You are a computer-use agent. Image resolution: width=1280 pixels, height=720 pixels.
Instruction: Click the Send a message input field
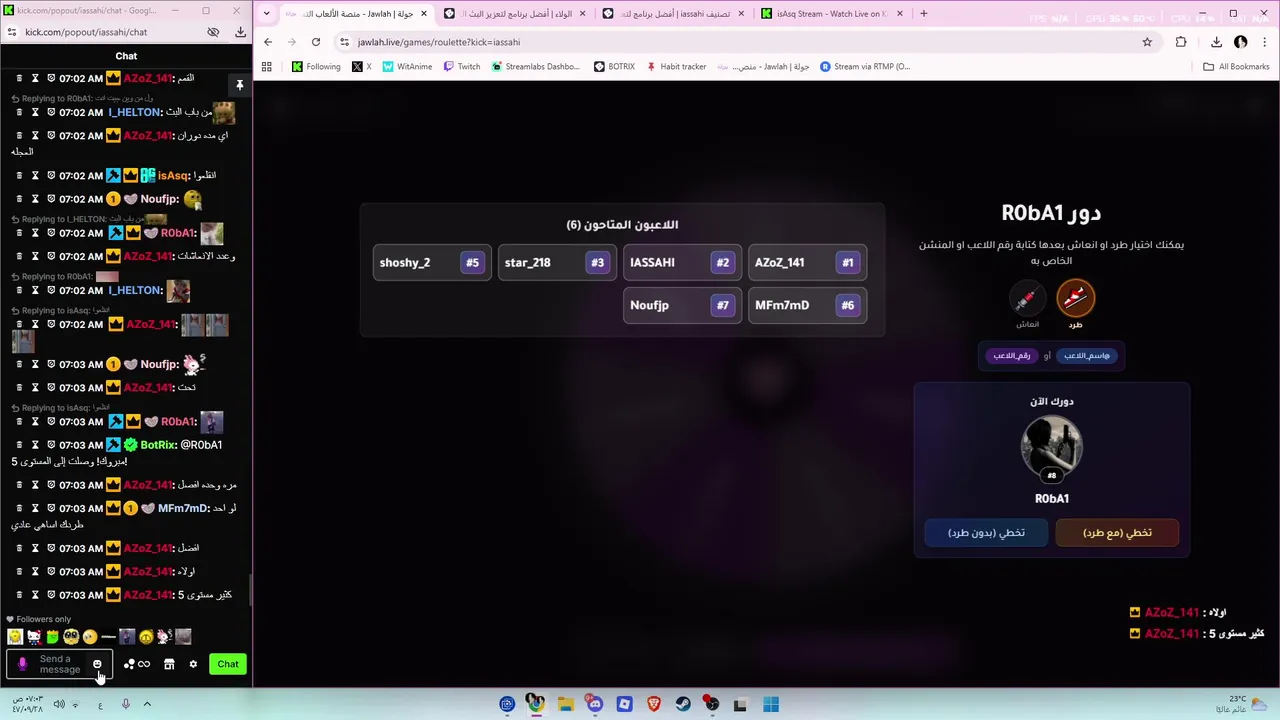coord(59,664)
